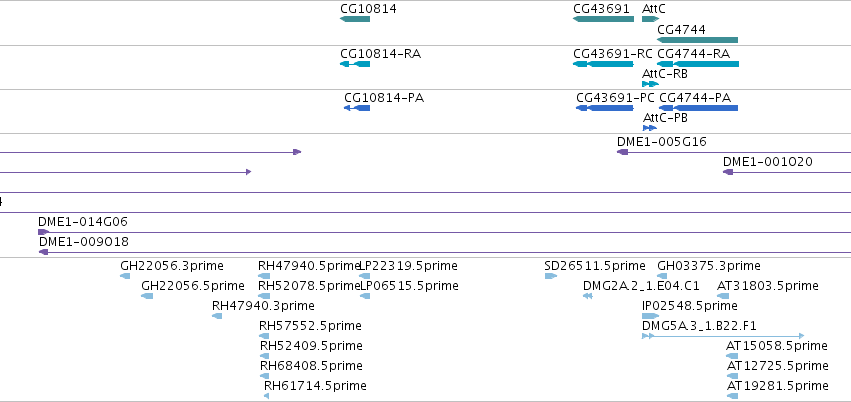Click the SD26511.5prime EST glyph
This screenshot has height=402, width=851.
click(550, 276)
